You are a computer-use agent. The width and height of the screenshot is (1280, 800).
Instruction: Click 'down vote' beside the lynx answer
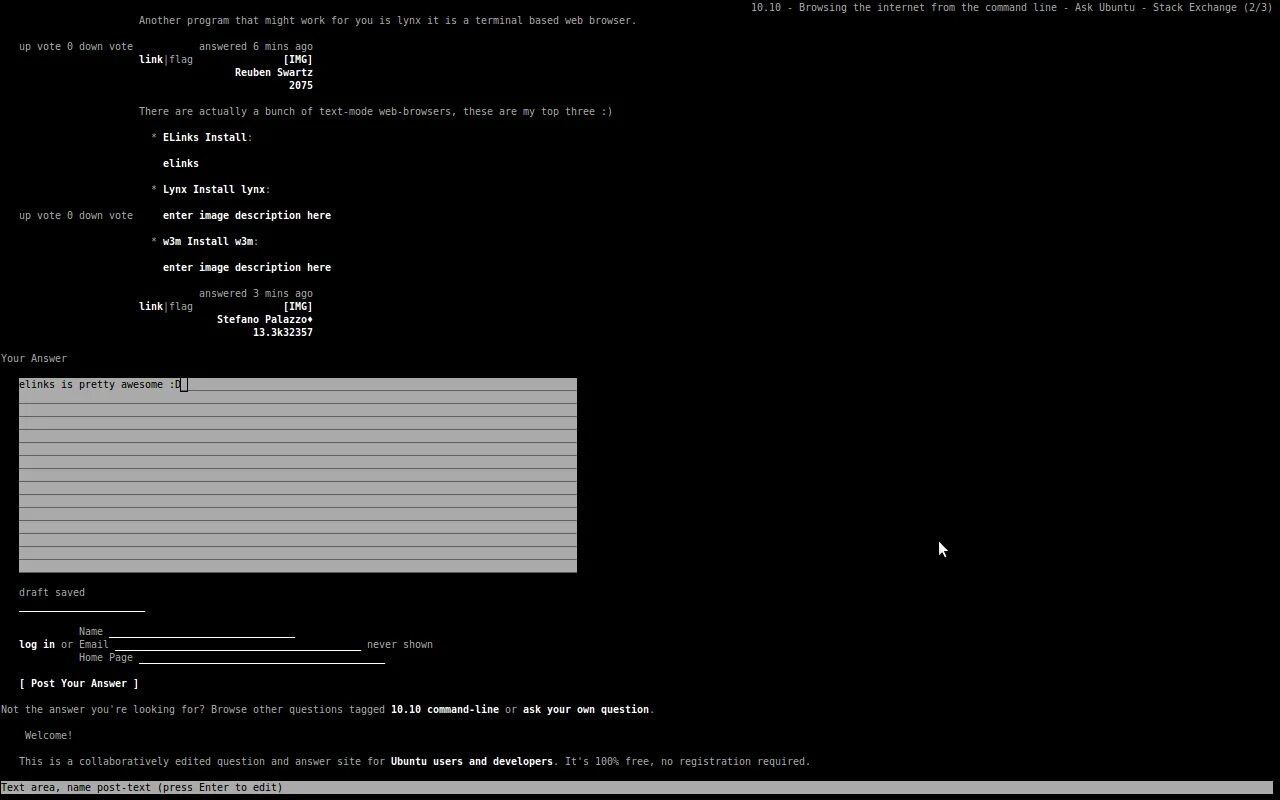[106, 46]
